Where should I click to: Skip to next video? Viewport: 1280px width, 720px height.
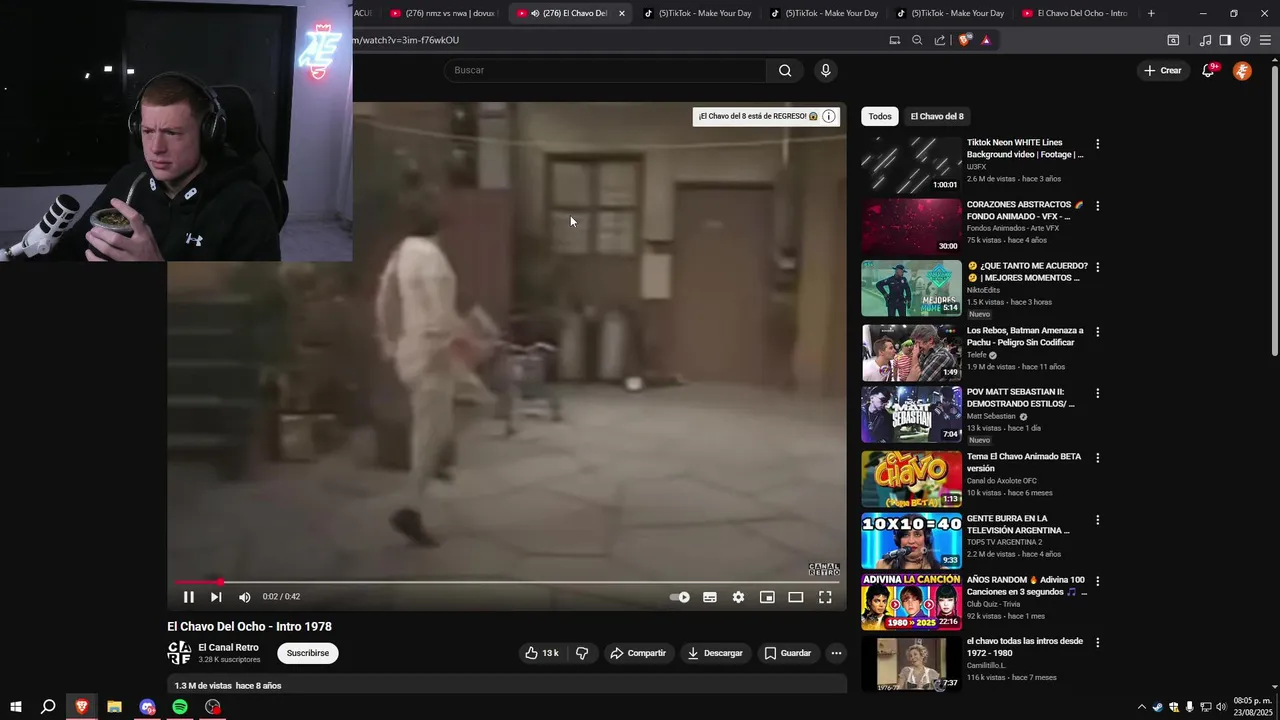coord(216,597)
